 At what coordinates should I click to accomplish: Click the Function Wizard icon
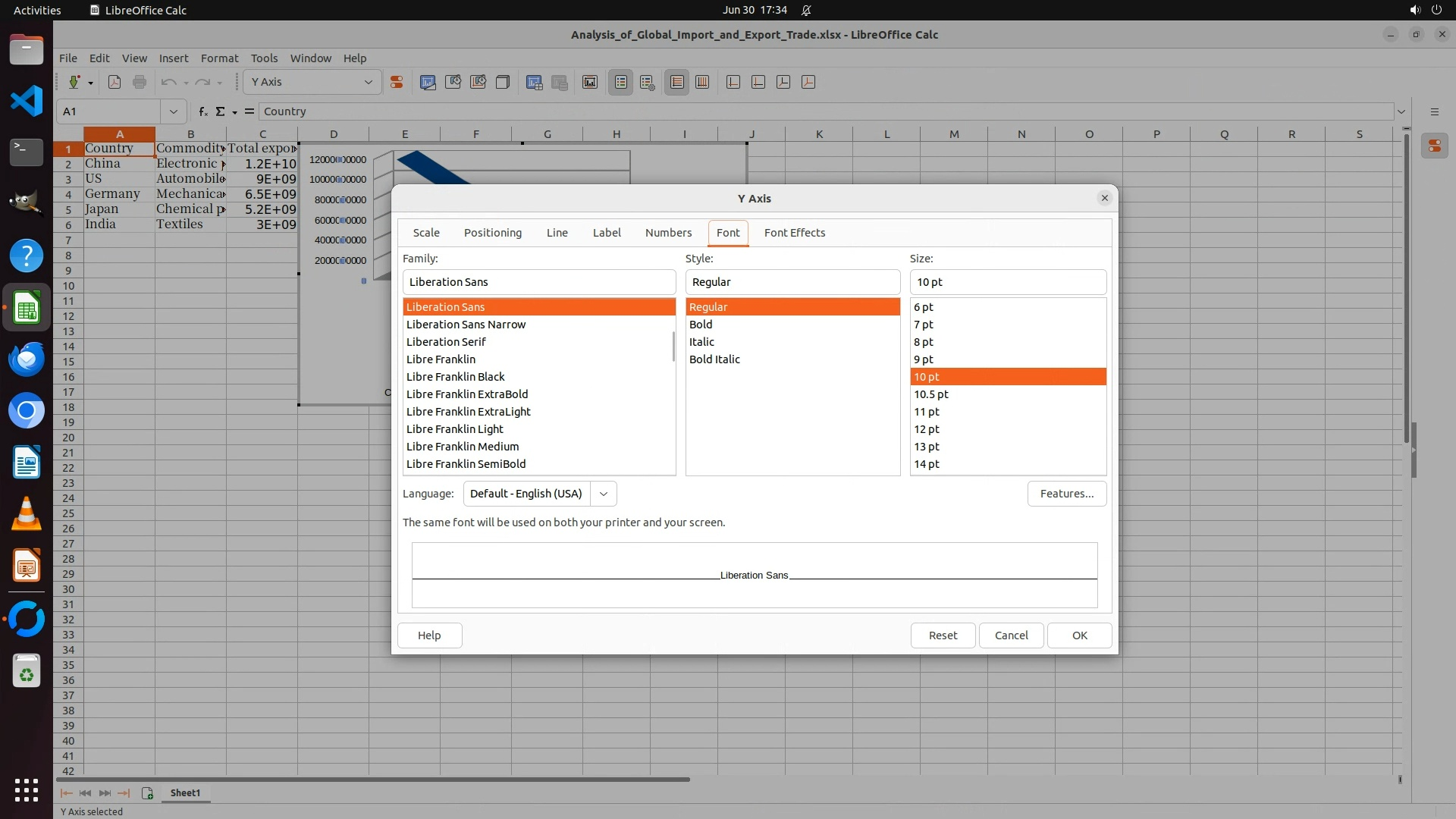click(x=202, y=111)
